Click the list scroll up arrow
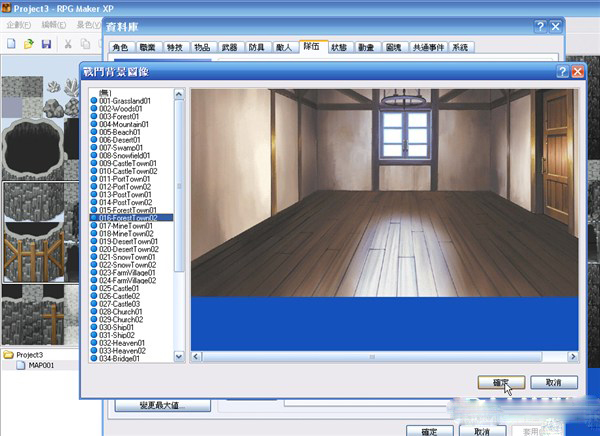600x436 pixels. [x=179, y=94]
